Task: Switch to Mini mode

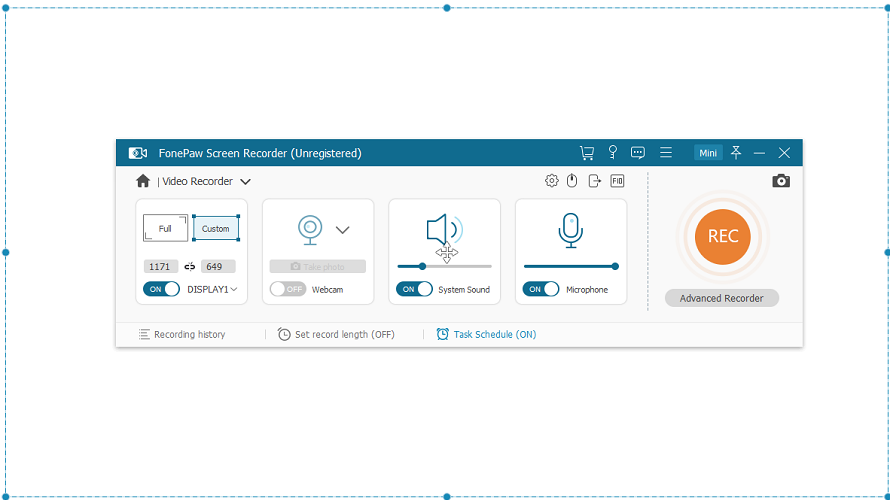Action: [708, 153]
